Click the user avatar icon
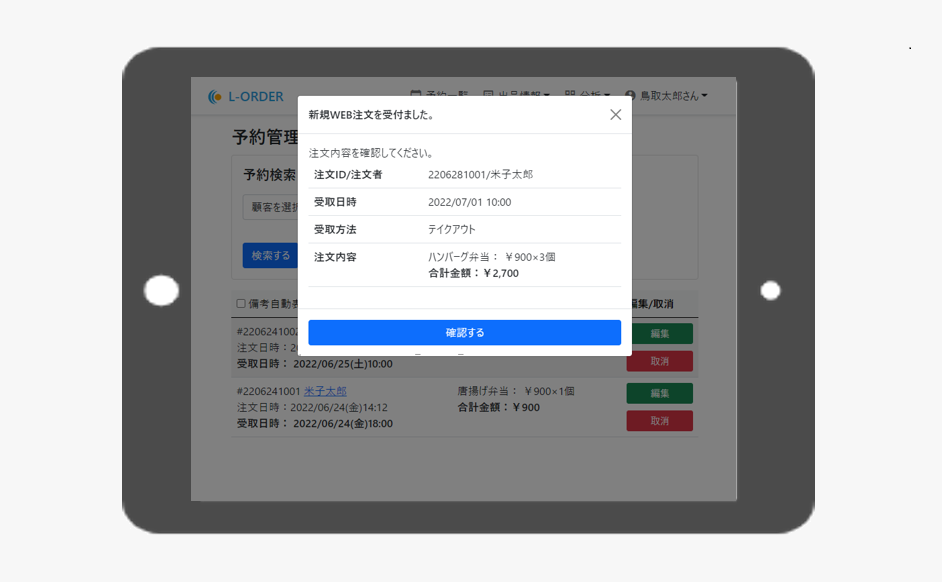942x582 pixels. [631, 96]
